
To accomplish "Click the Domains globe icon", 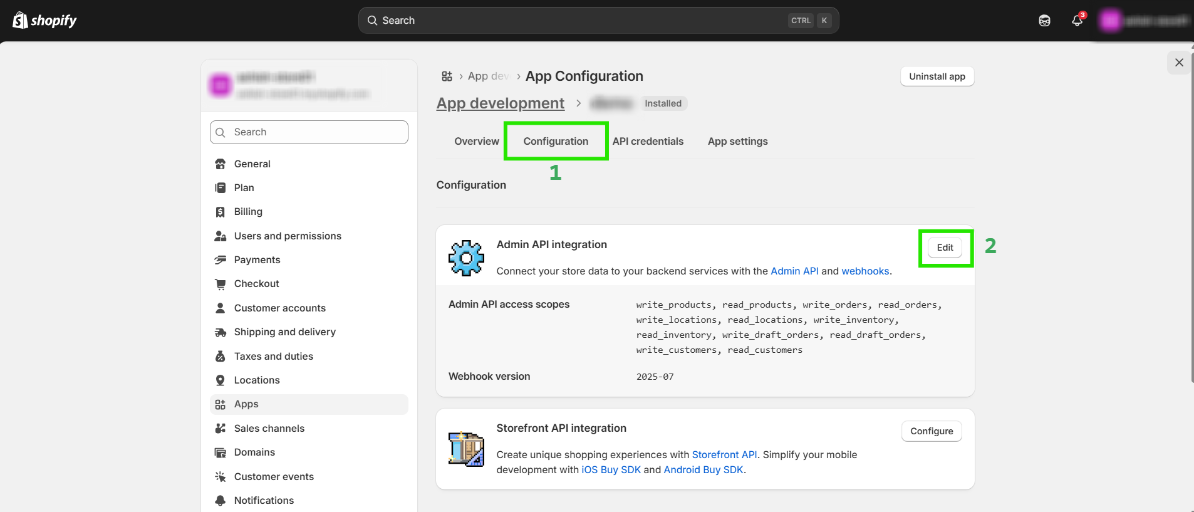I will [x=220, y=452].
